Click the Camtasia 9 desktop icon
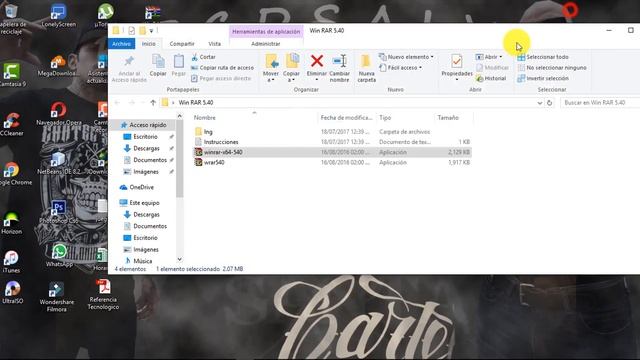640x360 pixels. point(12,75)
